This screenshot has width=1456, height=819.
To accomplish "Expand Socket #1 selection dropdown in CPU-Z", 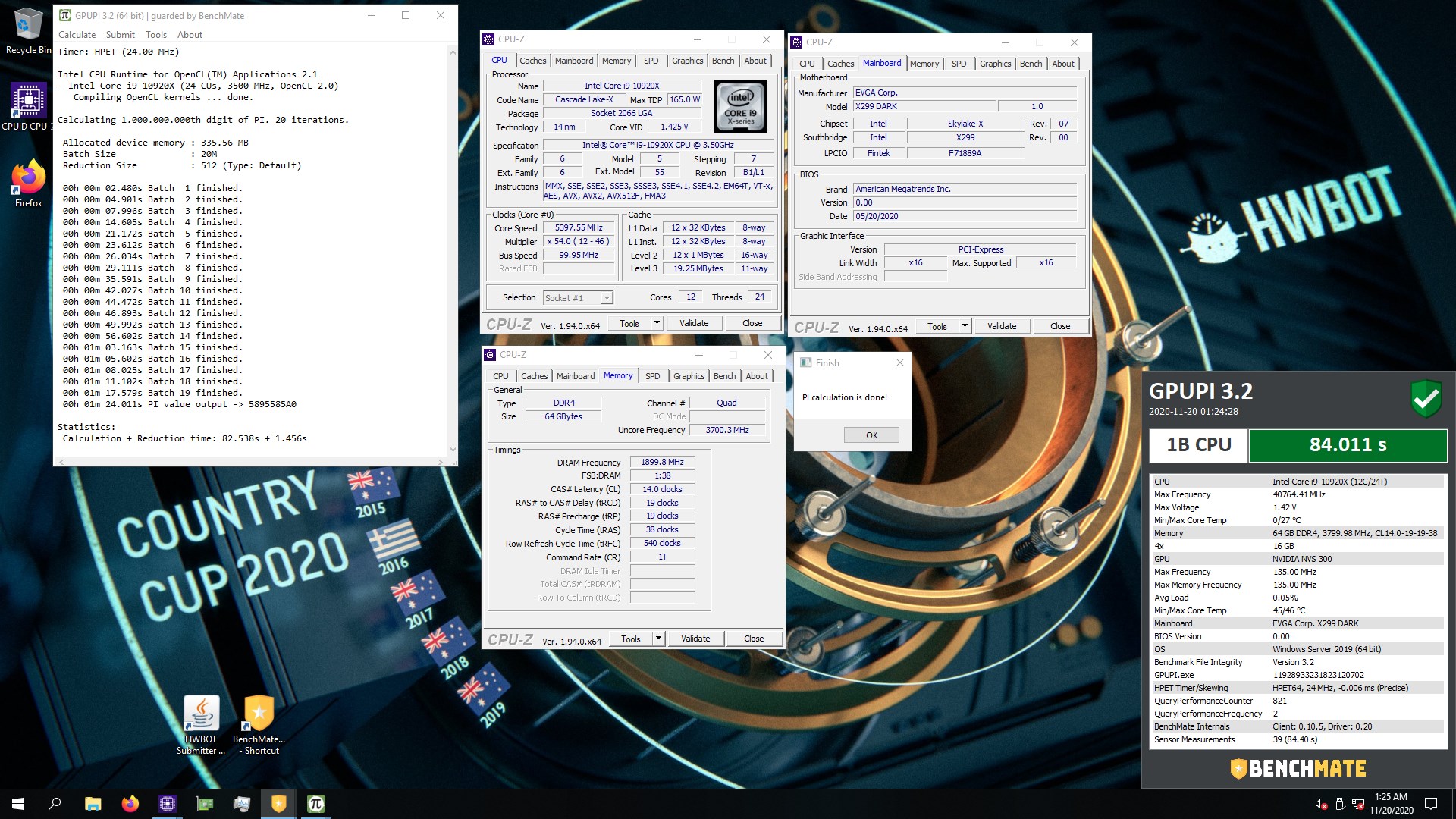I will 606,298.
